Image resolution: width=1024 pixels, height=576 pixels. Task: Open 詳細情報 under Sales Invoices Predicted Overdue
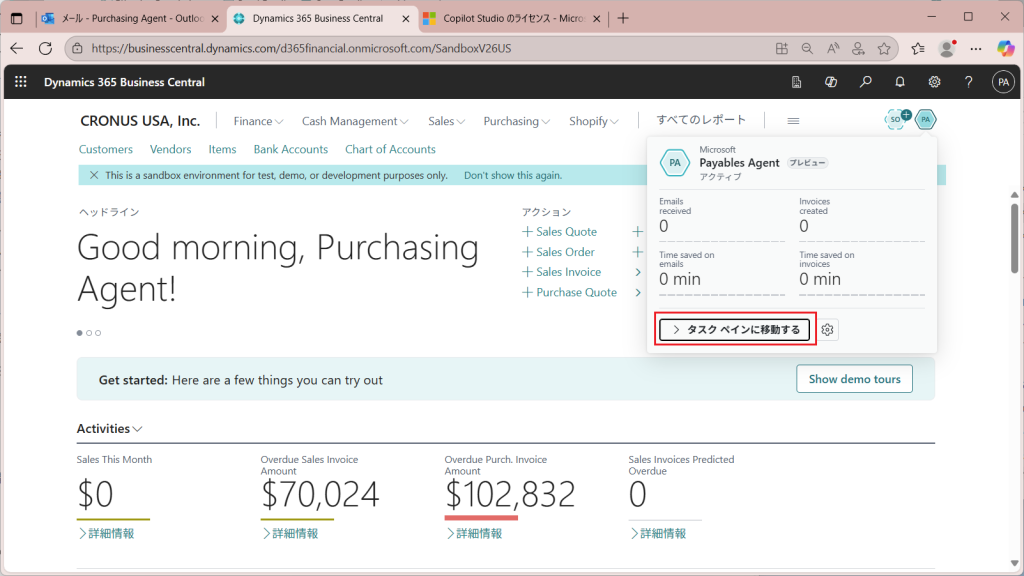[658, 534]
